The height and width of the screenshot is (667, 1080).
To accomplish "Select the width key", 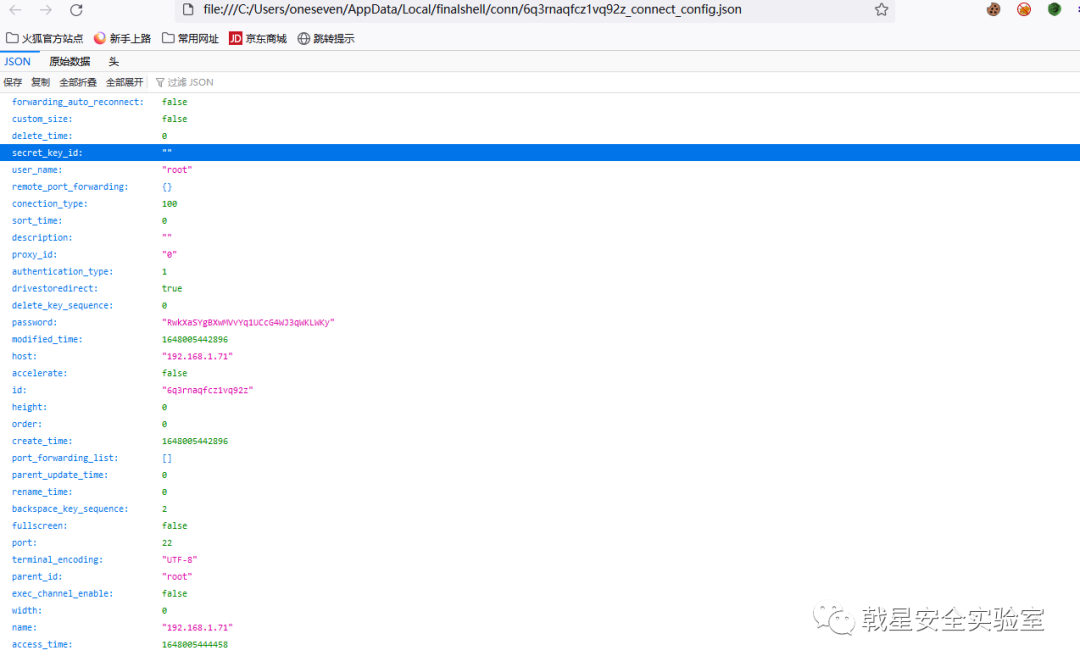I will (27, 610).
